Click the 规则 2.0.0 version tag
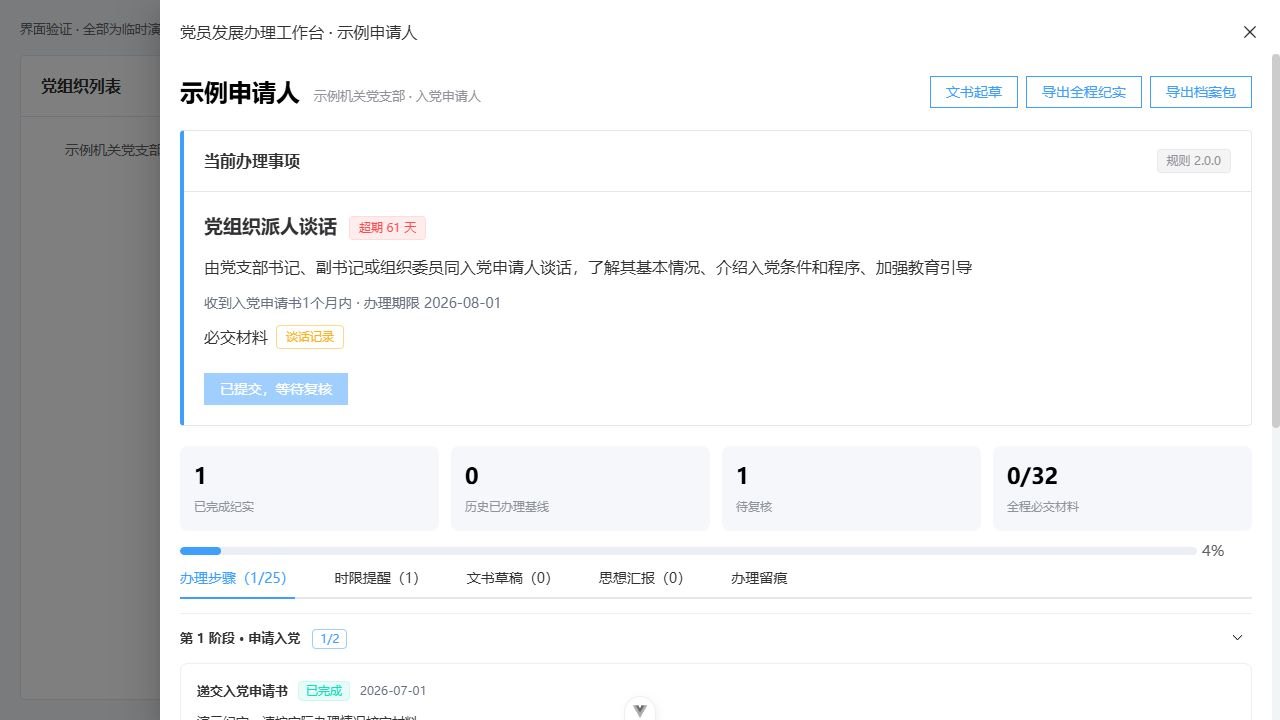The height and width of the screenshot is (720, 1280). tap(1194, 161)
